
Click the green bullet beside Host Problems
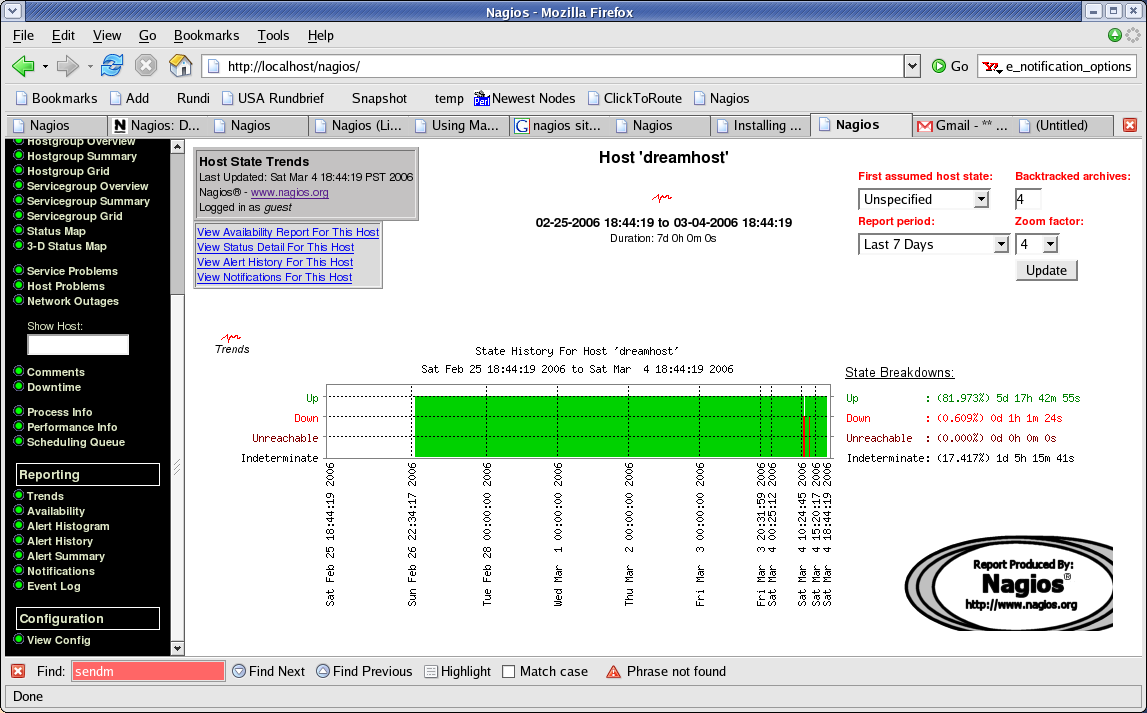(x=19, y=285)
